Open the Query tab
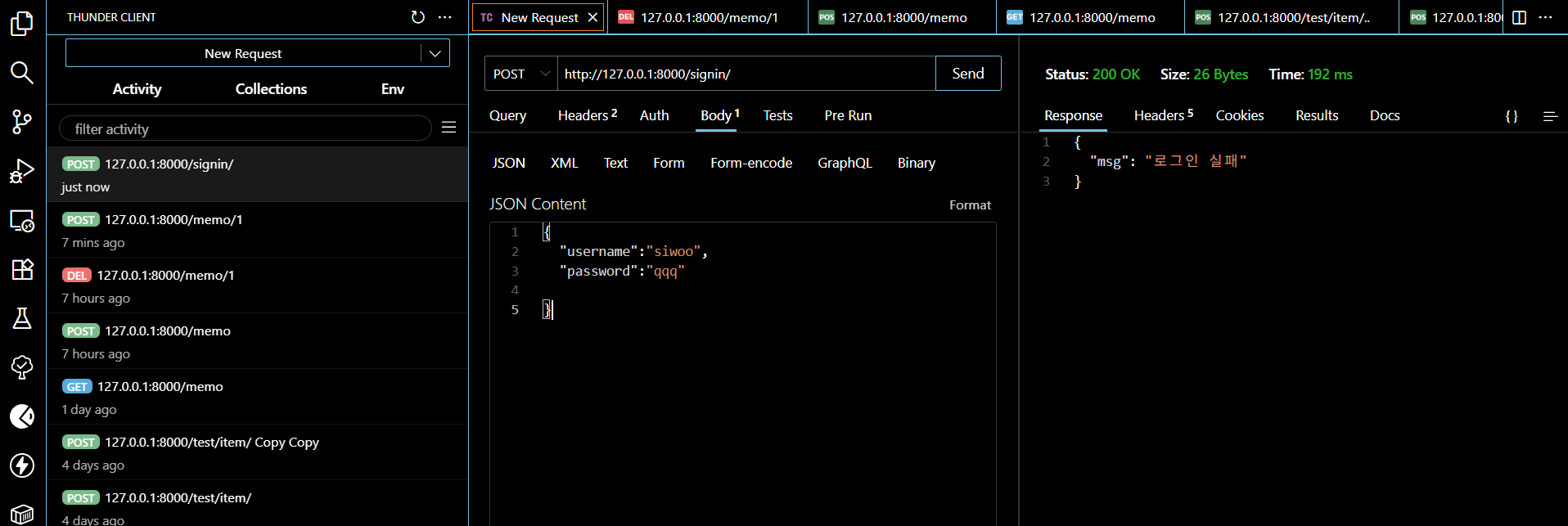The width and height of the screenshot is (1568, 526). [507, 115]
